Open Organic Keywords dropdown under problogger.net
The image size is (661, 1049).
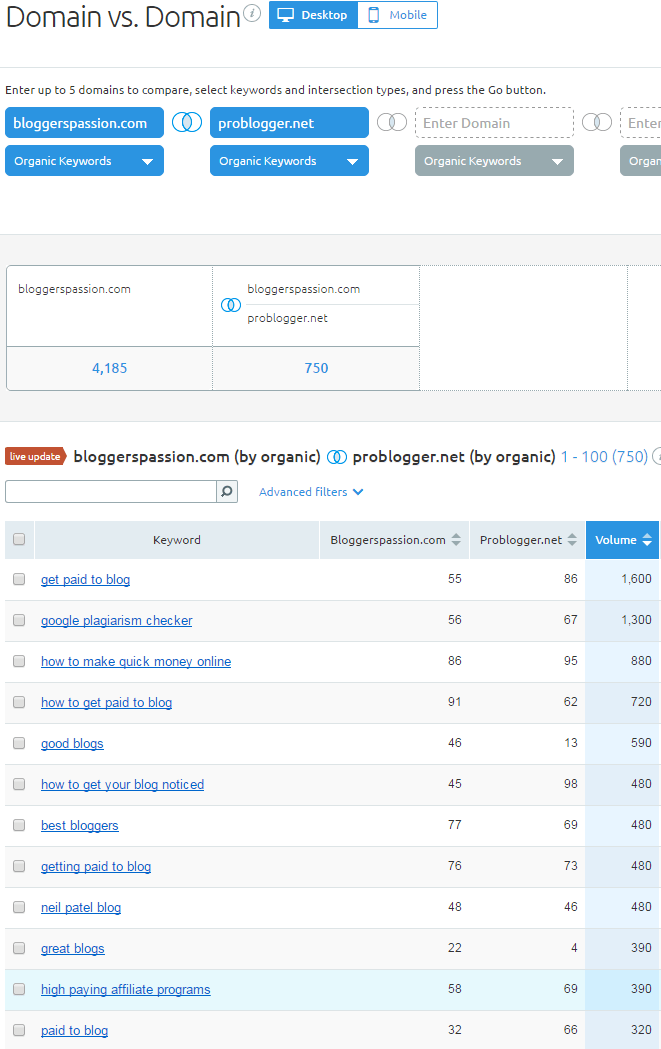[289, 161]
